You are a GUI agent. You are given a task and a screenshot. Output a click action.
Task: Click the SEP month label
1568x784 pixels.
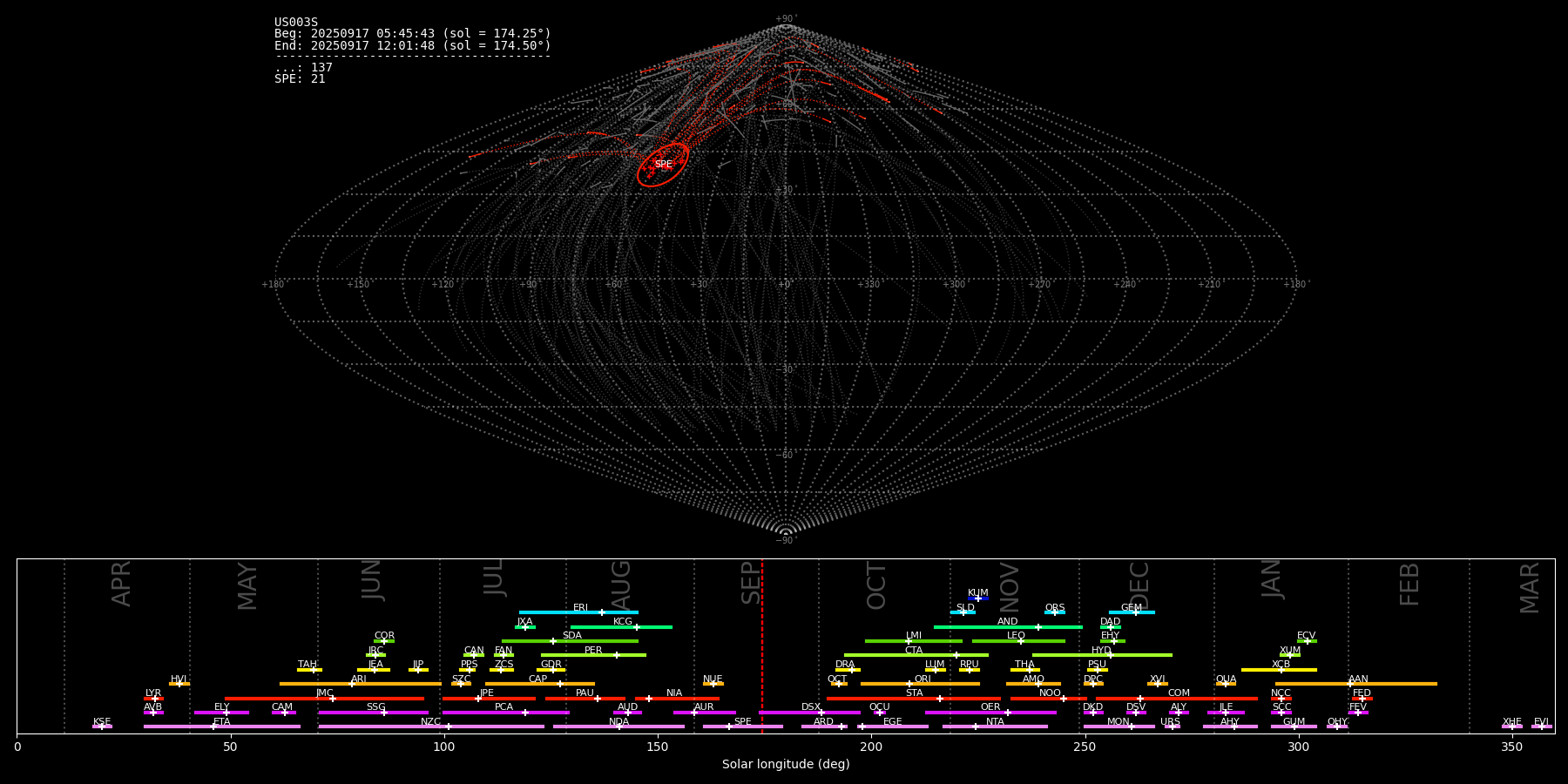click(751, 583)
